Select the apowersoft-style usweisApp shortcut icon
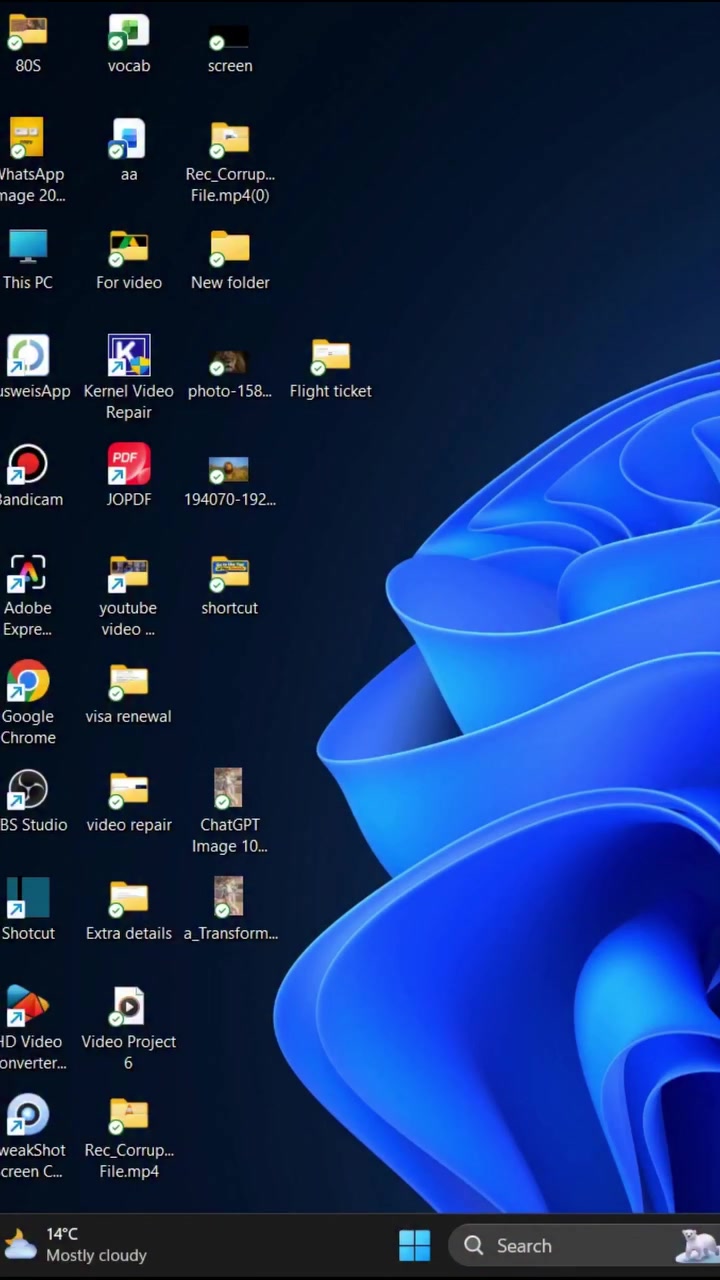This screenshot has width=720, height=1280. [x=27, y=355]
